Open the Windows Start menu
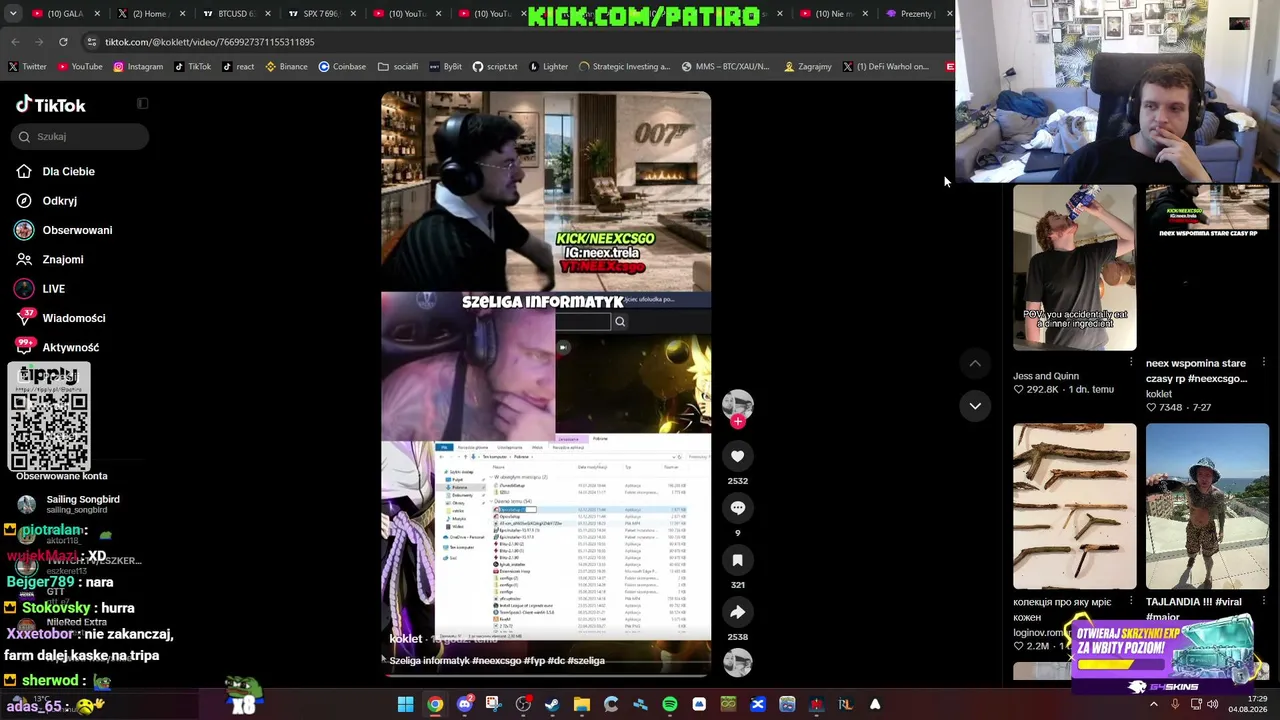Viewport: 1280px width, 720px height. click(x=406, y=704)
